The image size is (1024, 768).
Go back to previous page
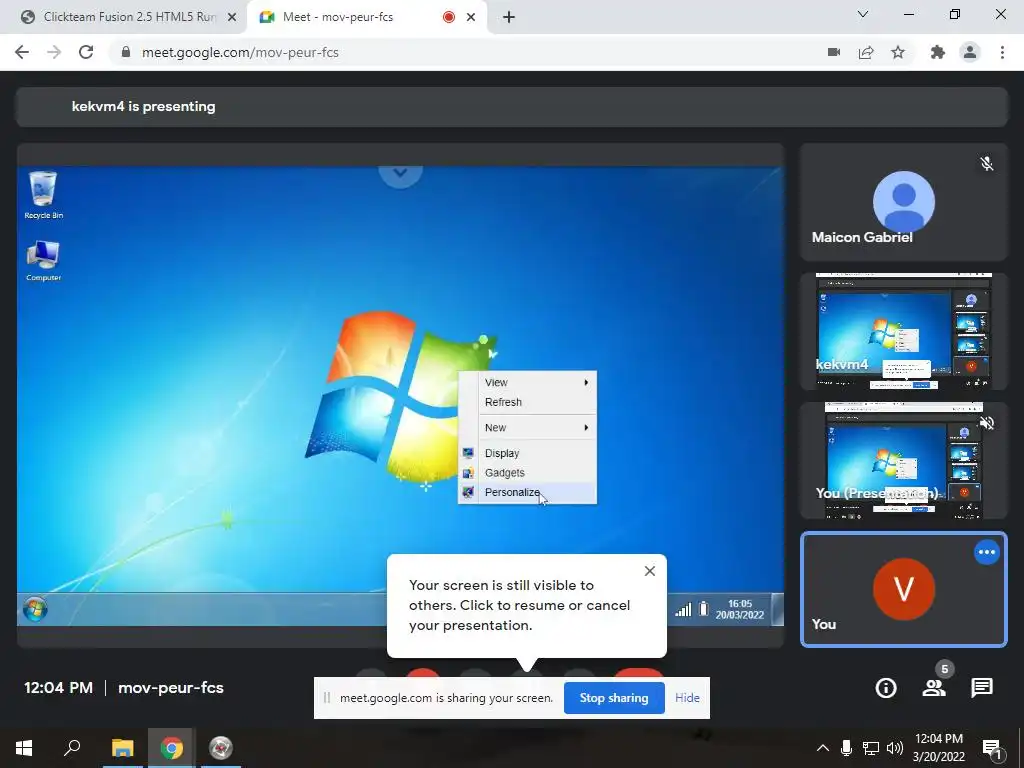(22, 52)
